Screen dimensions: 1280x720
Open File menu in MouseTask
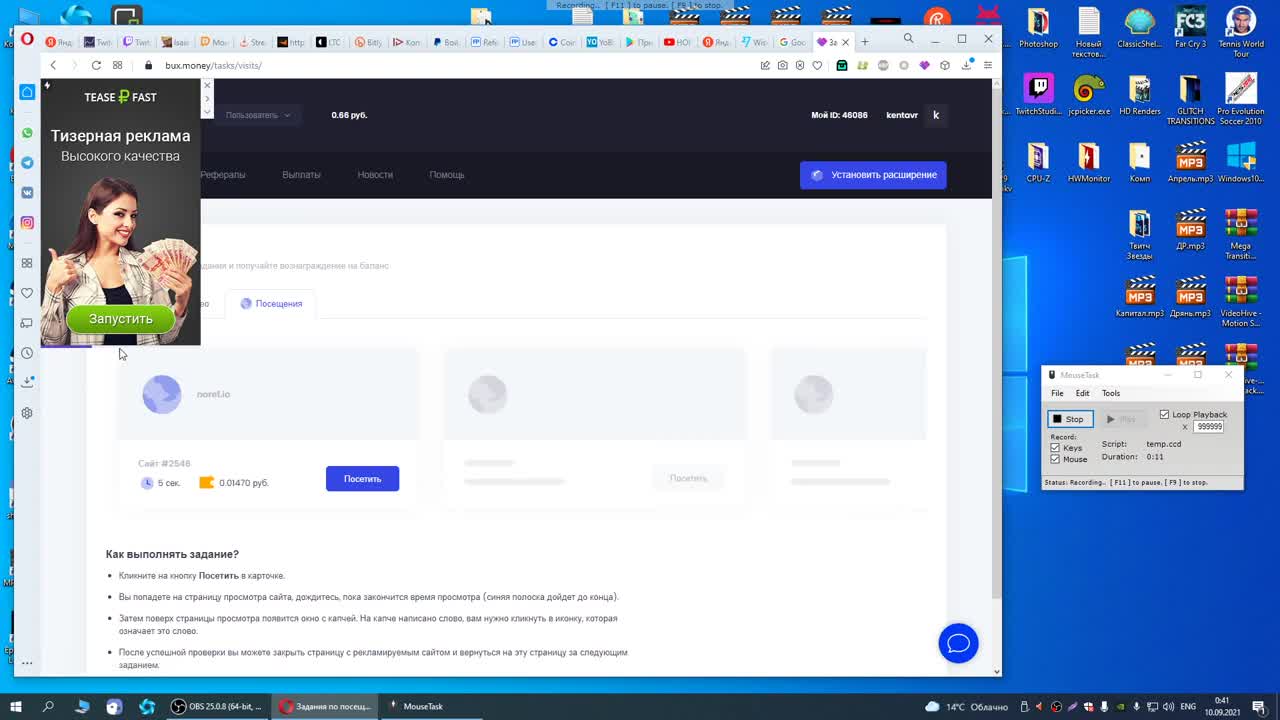click(1057, 393)
